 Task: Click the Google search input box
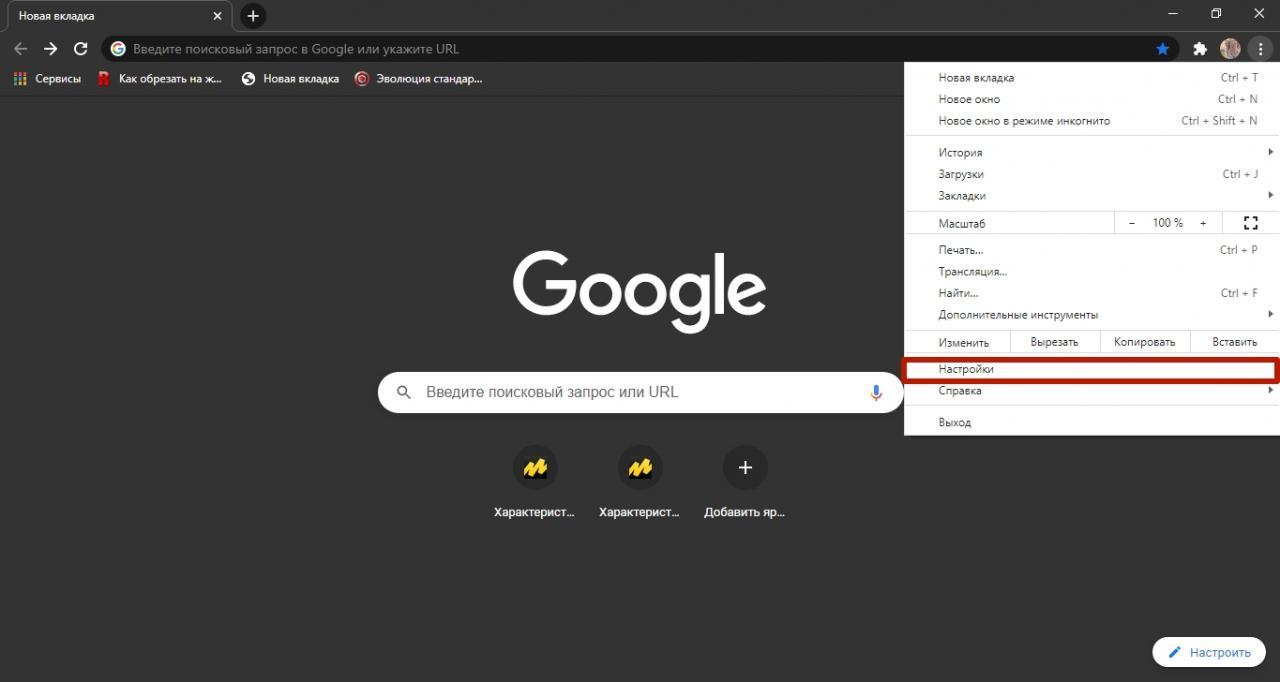(640, 392)
